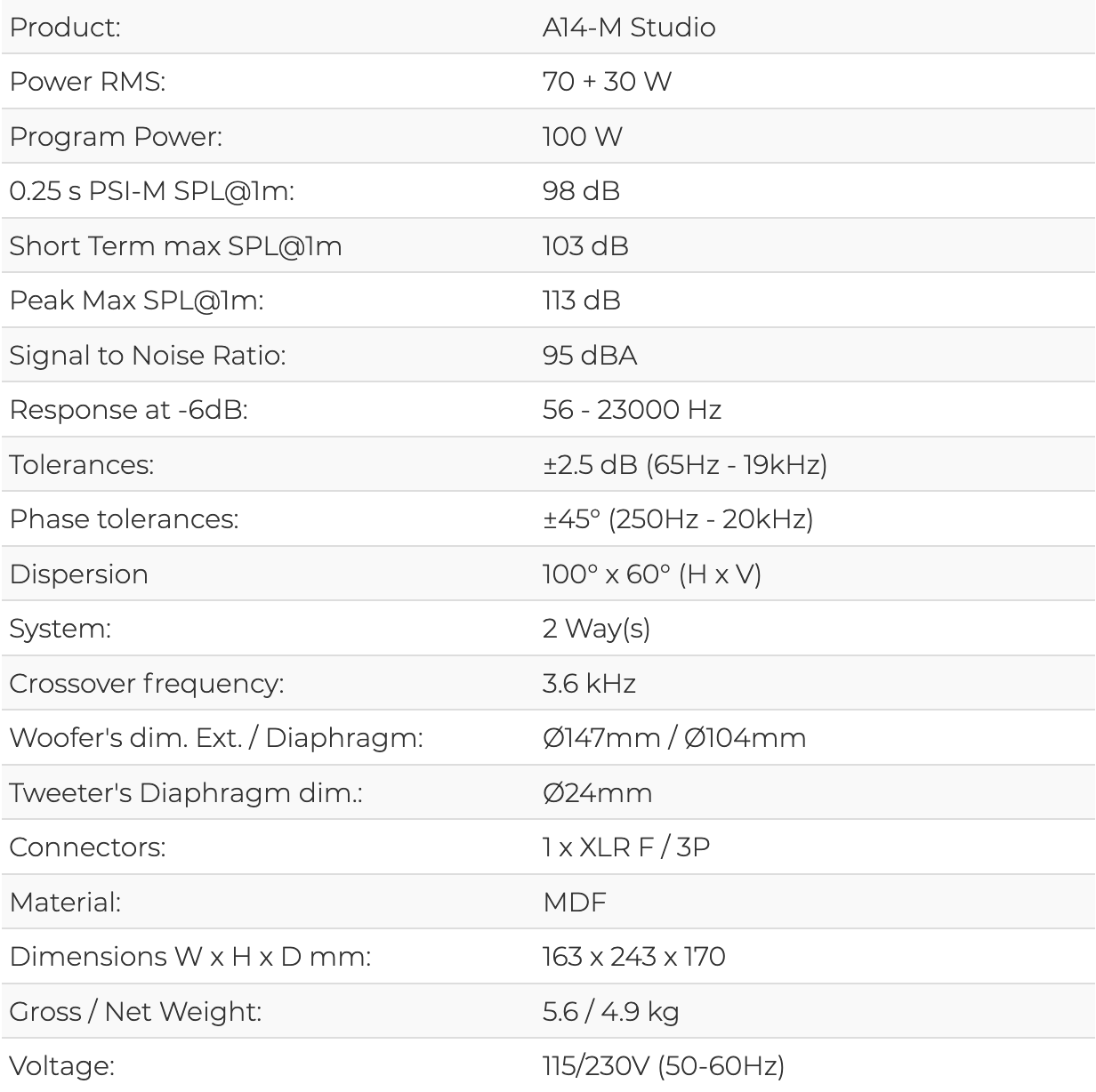Screen dimensions: 1096x1092
Task: Select the 163 x 243 x 170 dimensions
Action: [634, 957]
